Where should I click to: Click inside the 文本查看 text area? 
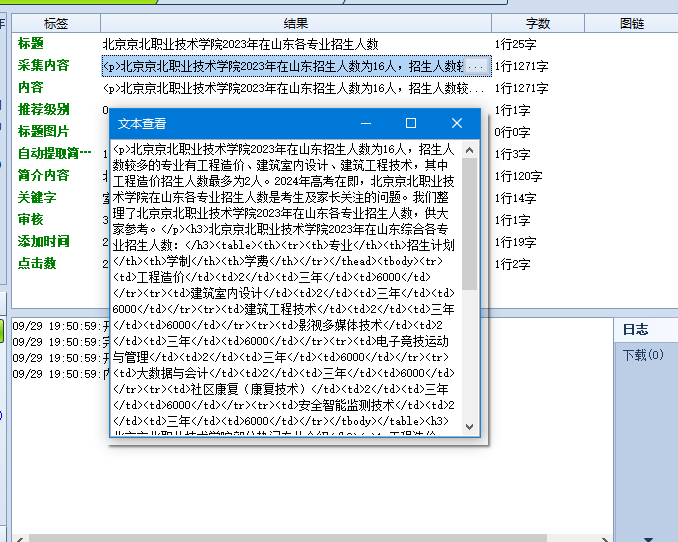[x=285, y=287]
